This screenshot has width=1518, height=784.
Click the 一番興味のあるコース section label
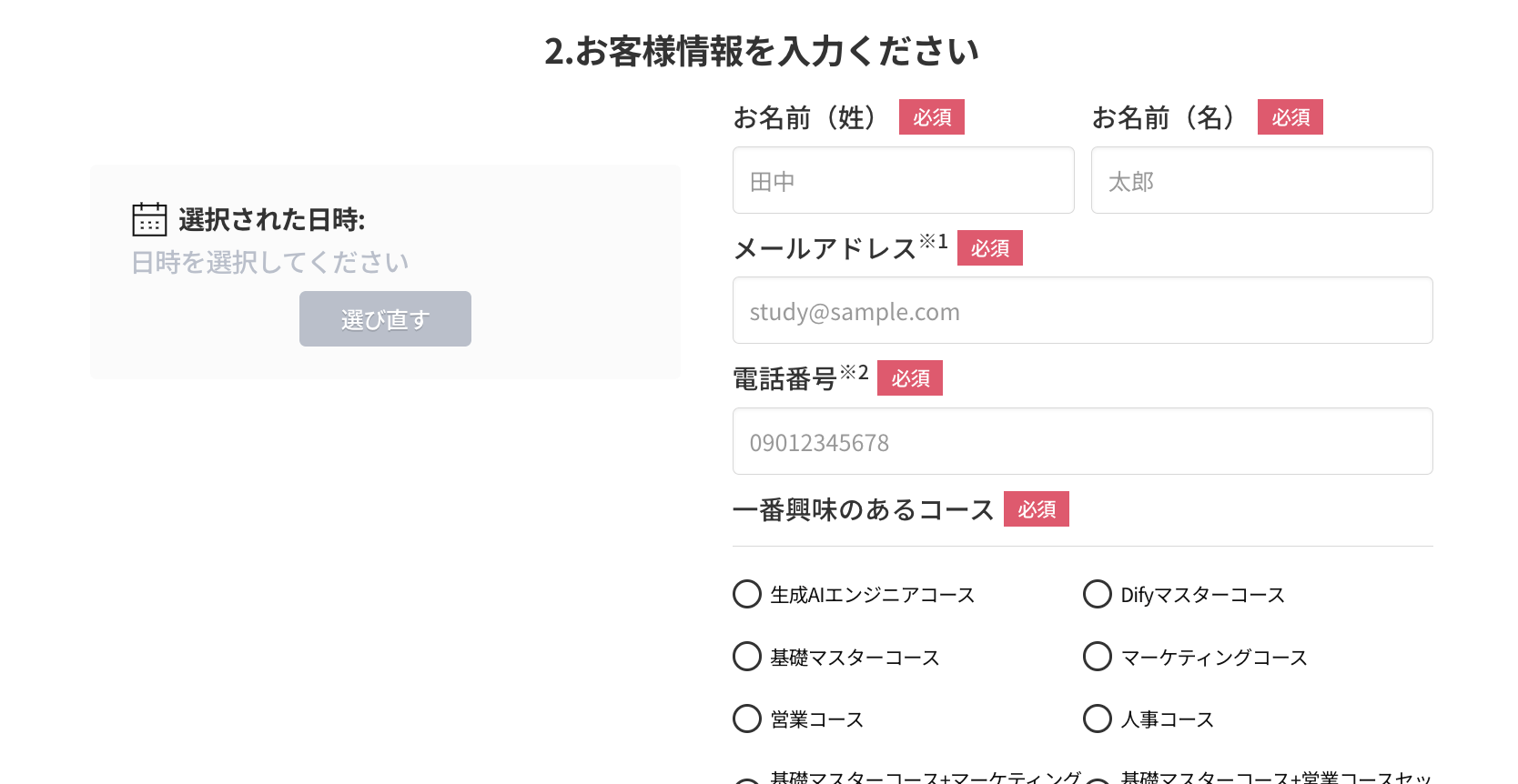(x=863, y=509)
